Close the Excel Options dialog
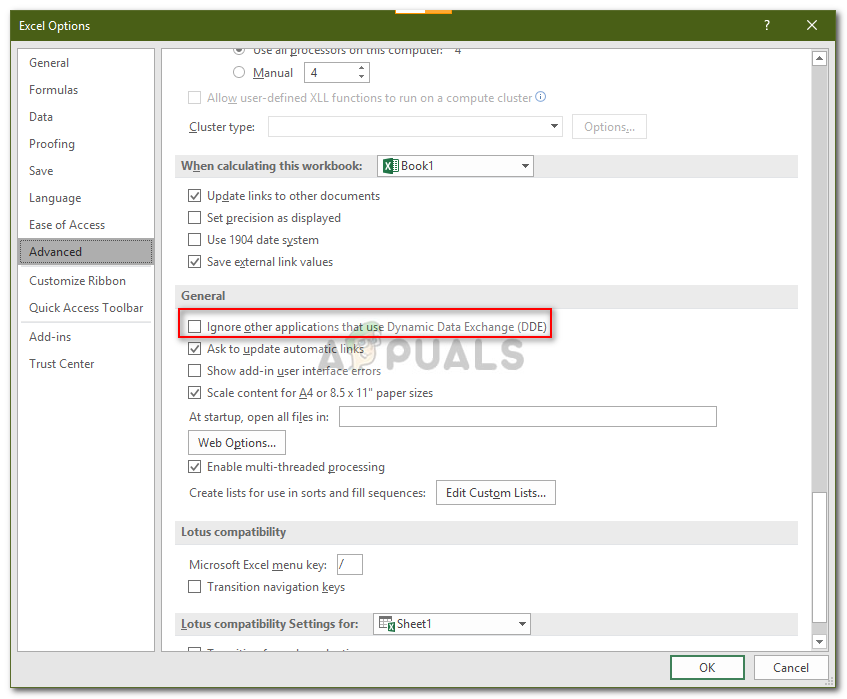Screen dimensions: 847x699 [x=811, y=25]
